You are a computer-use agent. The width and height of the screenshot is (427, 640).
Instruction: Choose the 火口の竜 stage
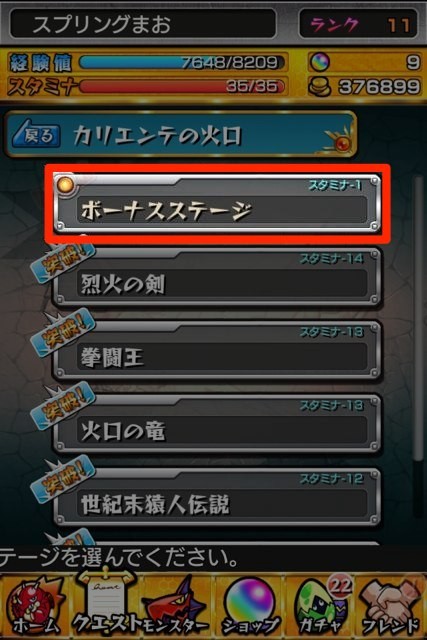point(217,424)
